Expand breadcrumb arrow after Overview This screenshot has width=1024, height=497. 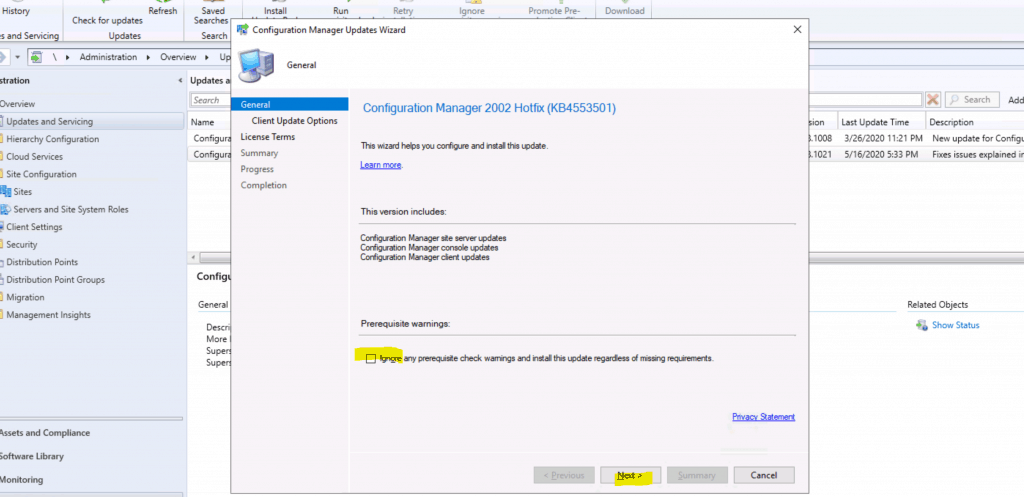pyautogui.click(x=206, y=57)
